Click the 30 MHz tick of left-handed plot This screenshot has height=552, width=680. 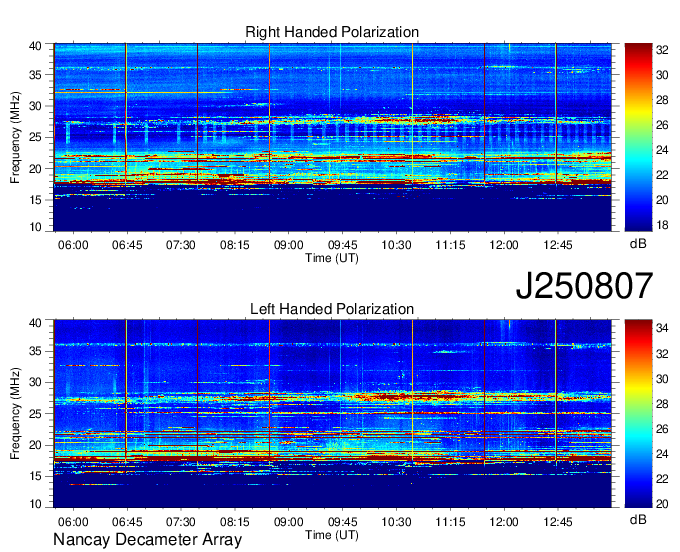[x=35, y=382]
